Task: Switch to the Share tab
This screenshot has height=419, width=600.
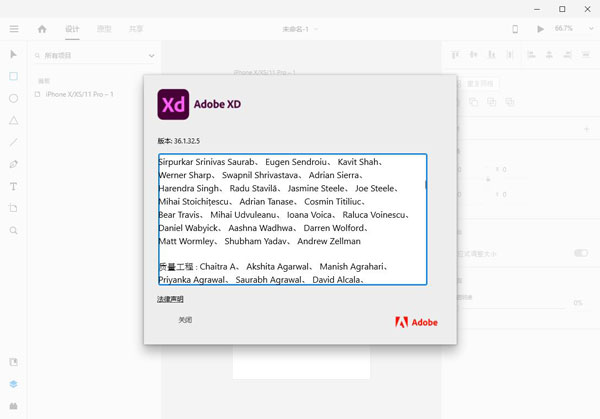Action: tap(136, 29)
